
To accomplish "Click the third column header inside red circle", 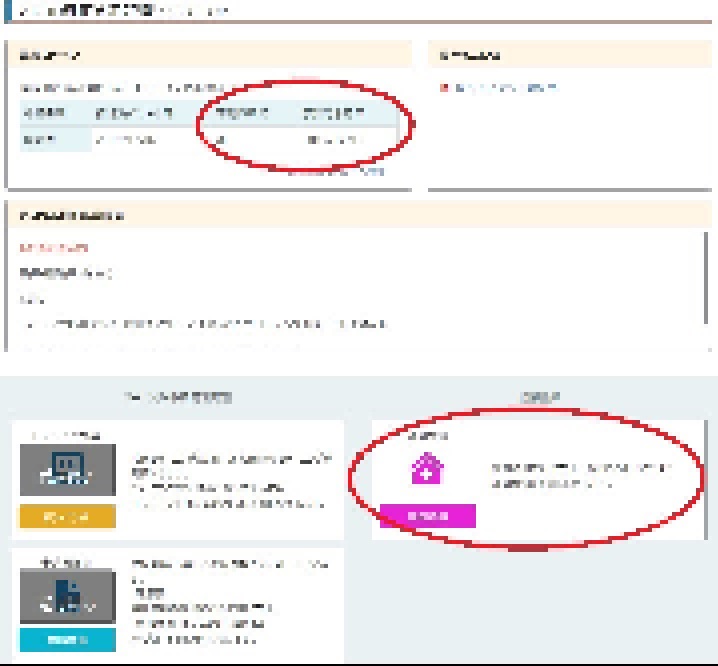I will tap(243, 114).
